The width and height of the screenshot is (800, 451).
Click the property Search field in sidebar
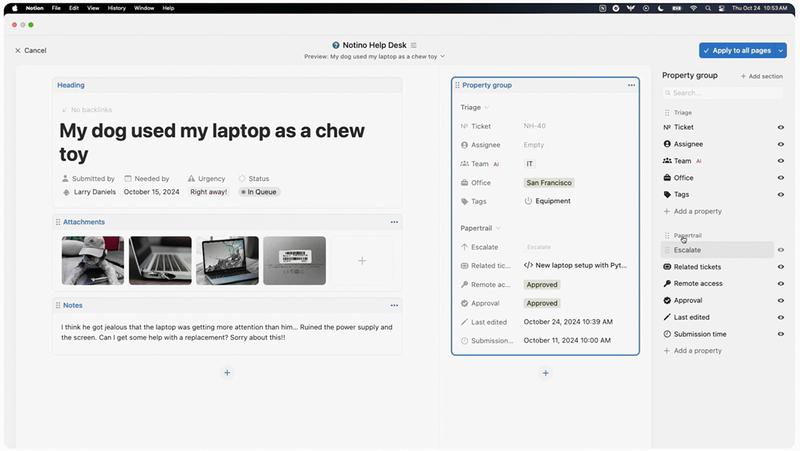722,93
